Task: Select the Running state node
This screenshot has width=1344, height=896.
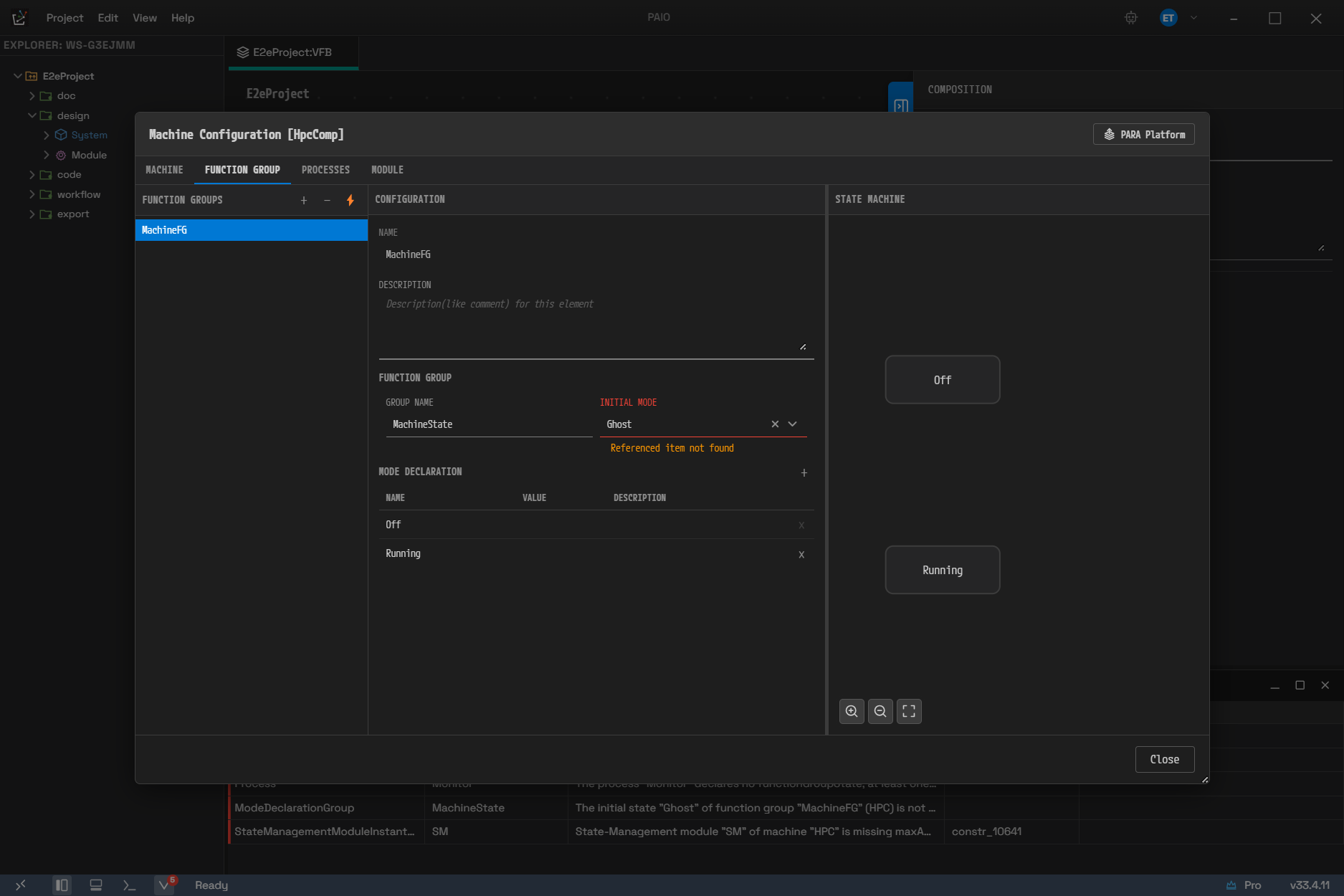Action: point(942,570)
